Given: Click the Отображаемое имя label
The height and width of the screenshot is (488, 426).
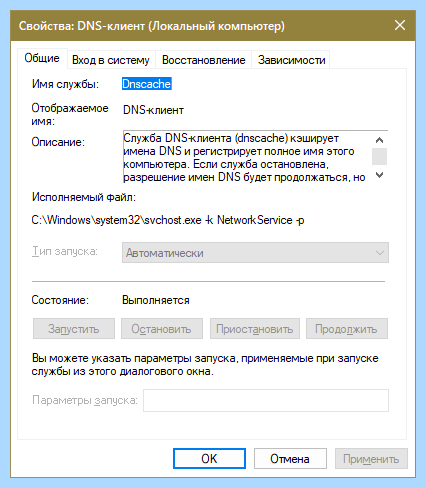Looking at the screenshot, I should [70, 114].
